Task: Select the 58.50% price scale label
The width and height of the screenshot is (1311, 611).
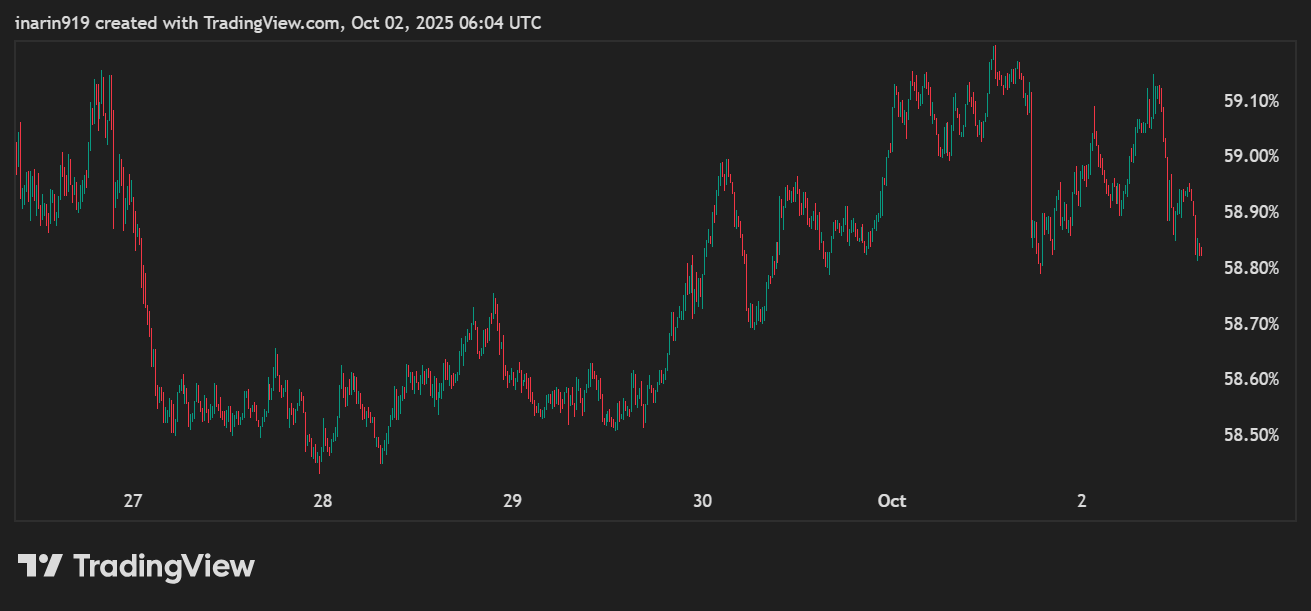Action: coord(1251,435)
